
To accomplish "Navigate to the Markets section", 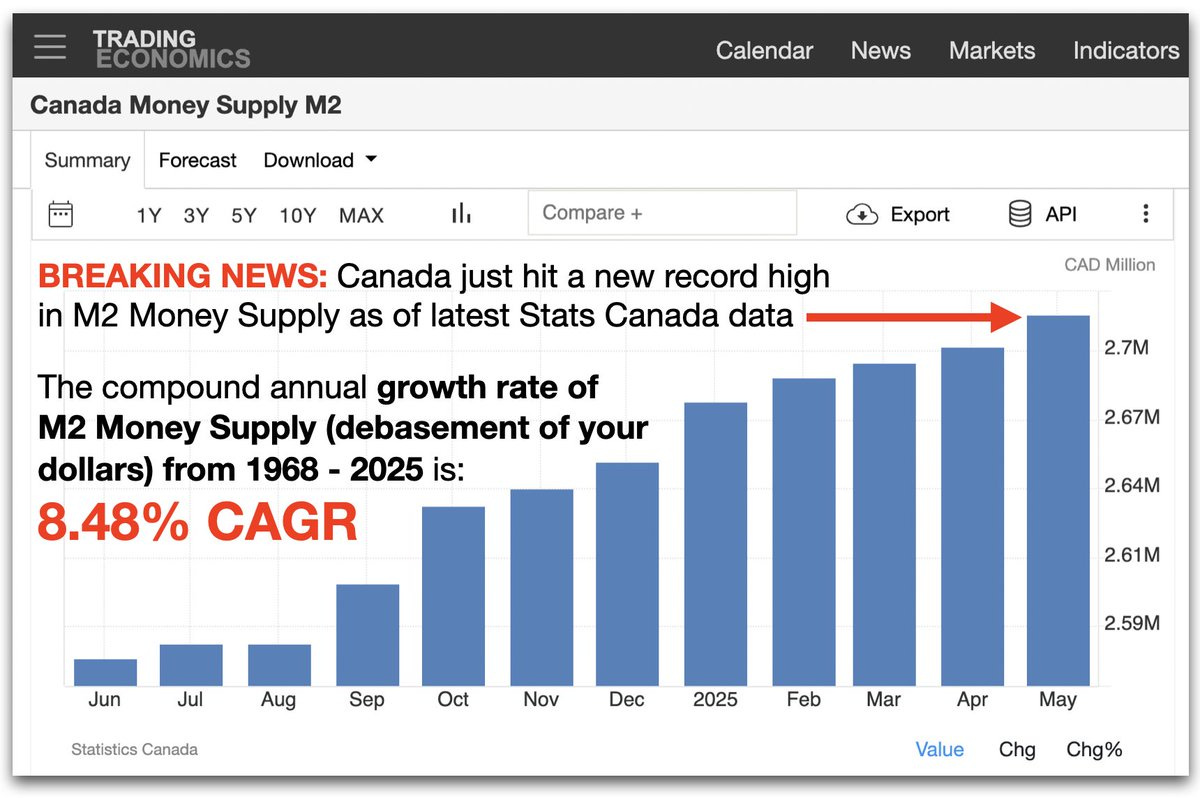I will [x=992, y=50].
